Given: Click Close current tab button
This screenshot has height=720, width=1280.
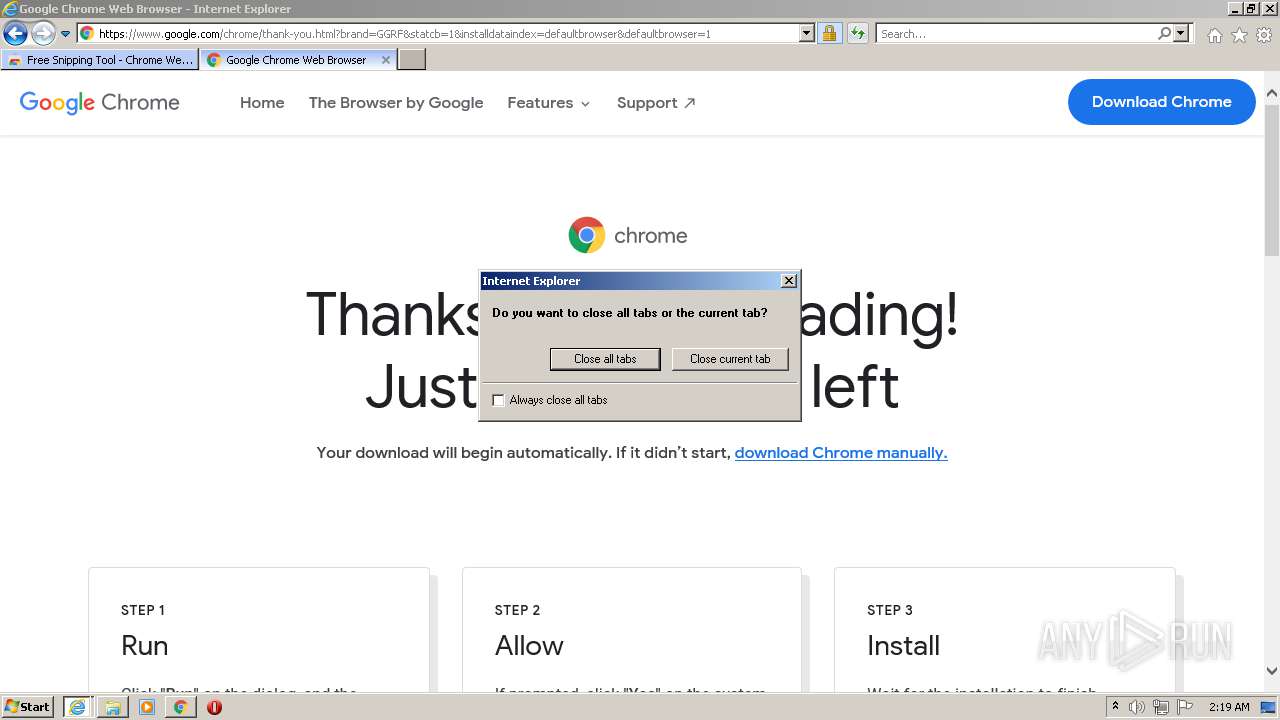Looking at the screenshot, I should click(x=730, y=359).
